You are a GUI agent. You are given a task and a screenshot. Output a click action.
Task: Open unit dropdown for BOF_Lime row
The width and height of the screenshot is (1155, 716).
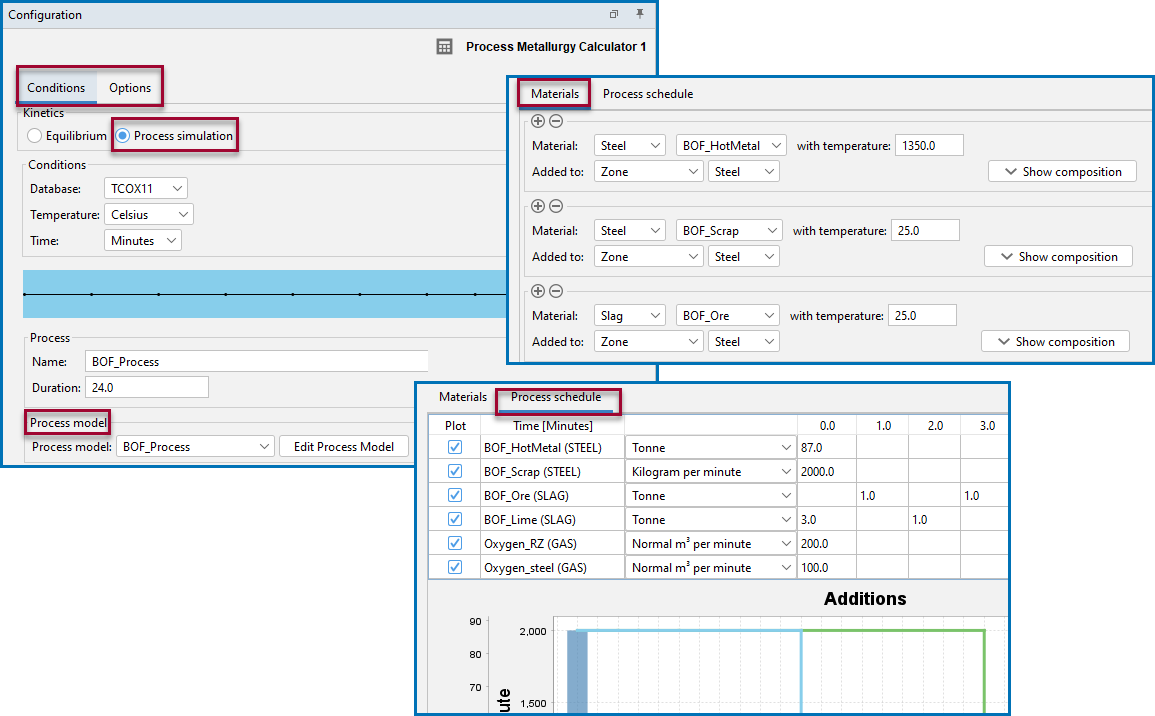pyautogui.click(x=710, y=519)
